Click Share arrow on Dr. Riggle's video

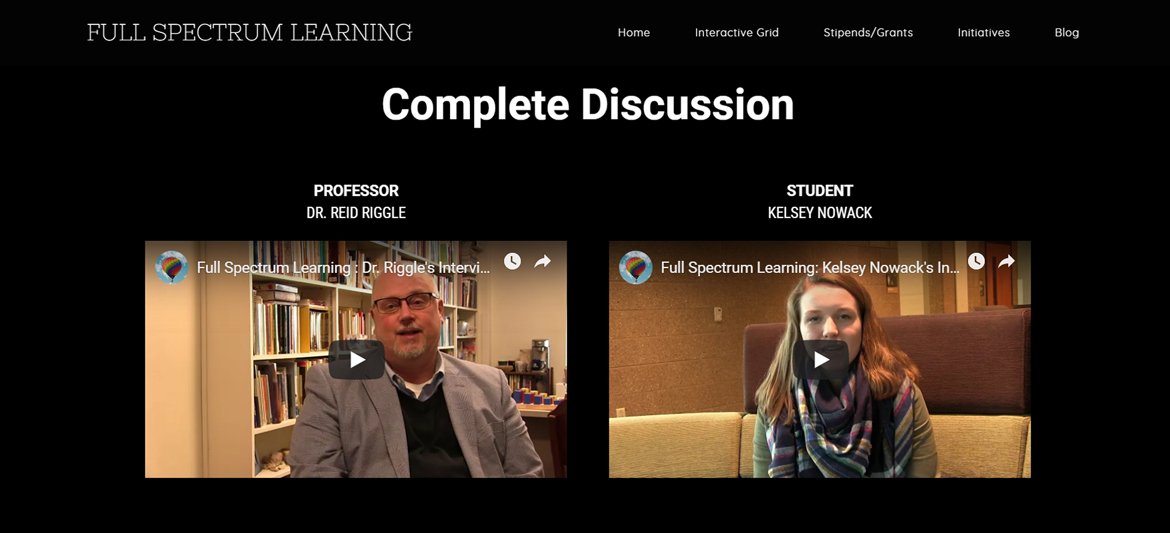[542, 261]
